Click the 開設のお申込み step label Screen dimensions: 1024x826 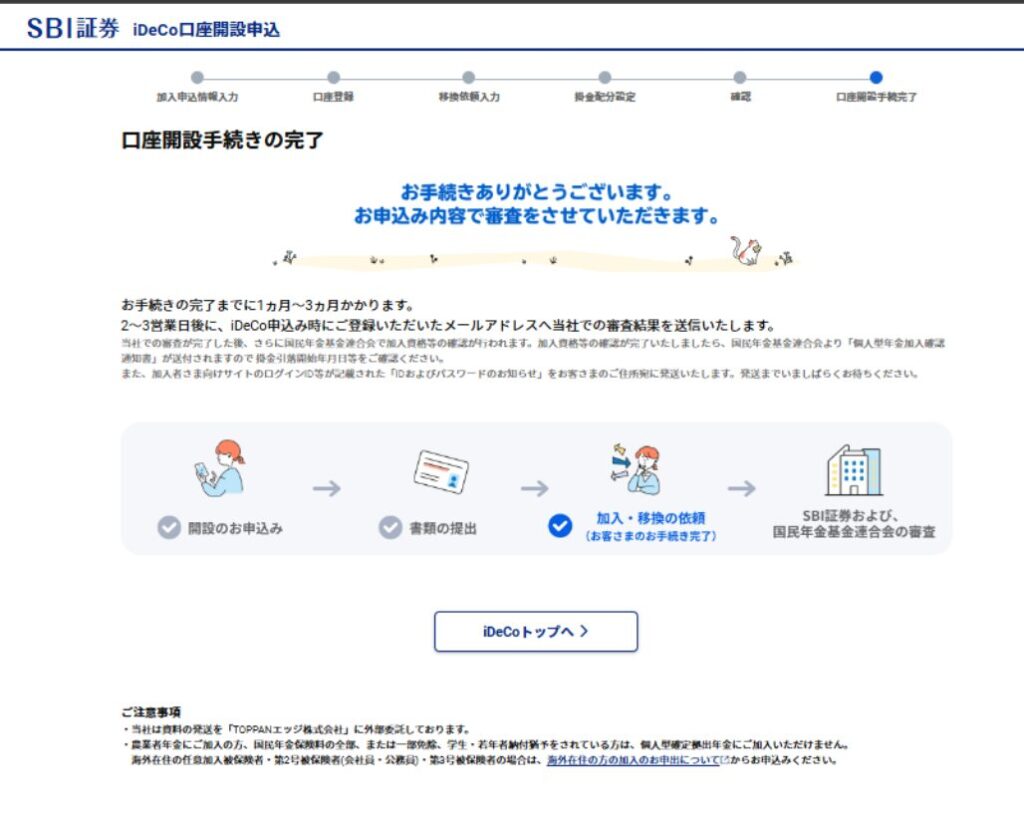pyautogui.click(x=235, y=528)
